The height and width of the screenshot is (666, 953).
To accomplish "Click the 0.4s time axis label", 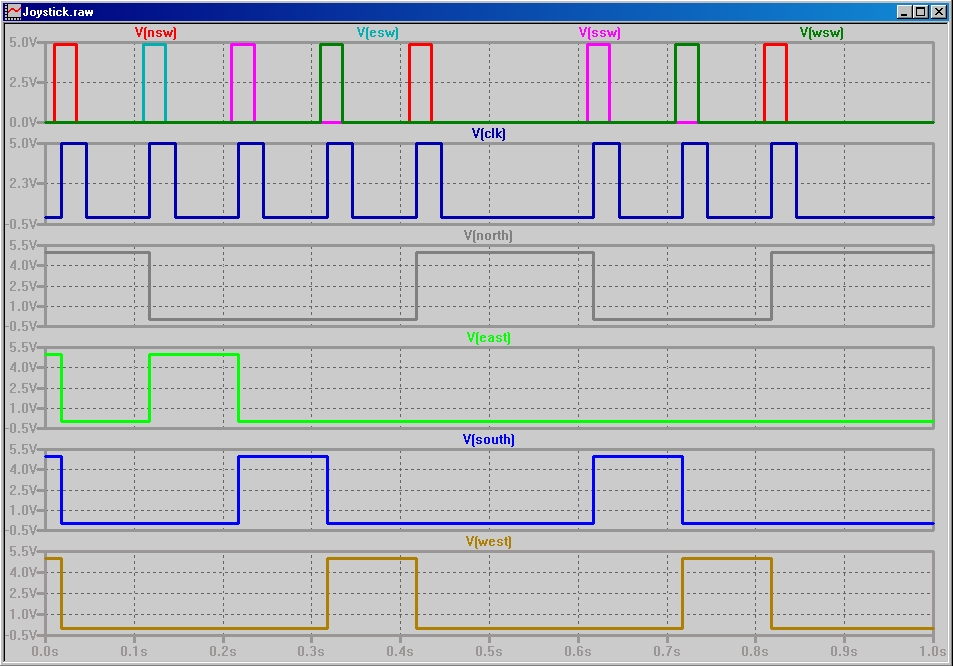I will (x=400, y=652).
